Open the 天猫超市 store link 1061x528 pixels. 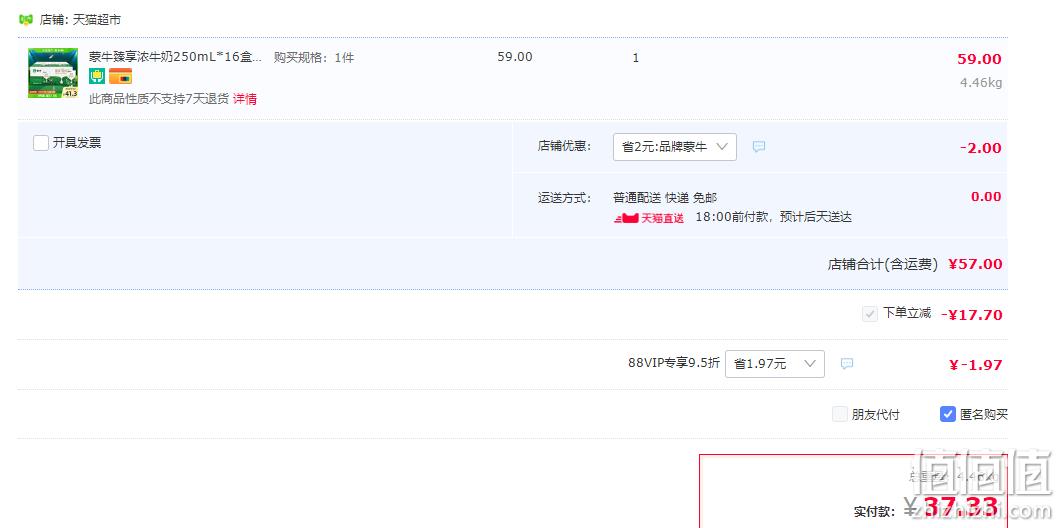click(x=97, y=20)
